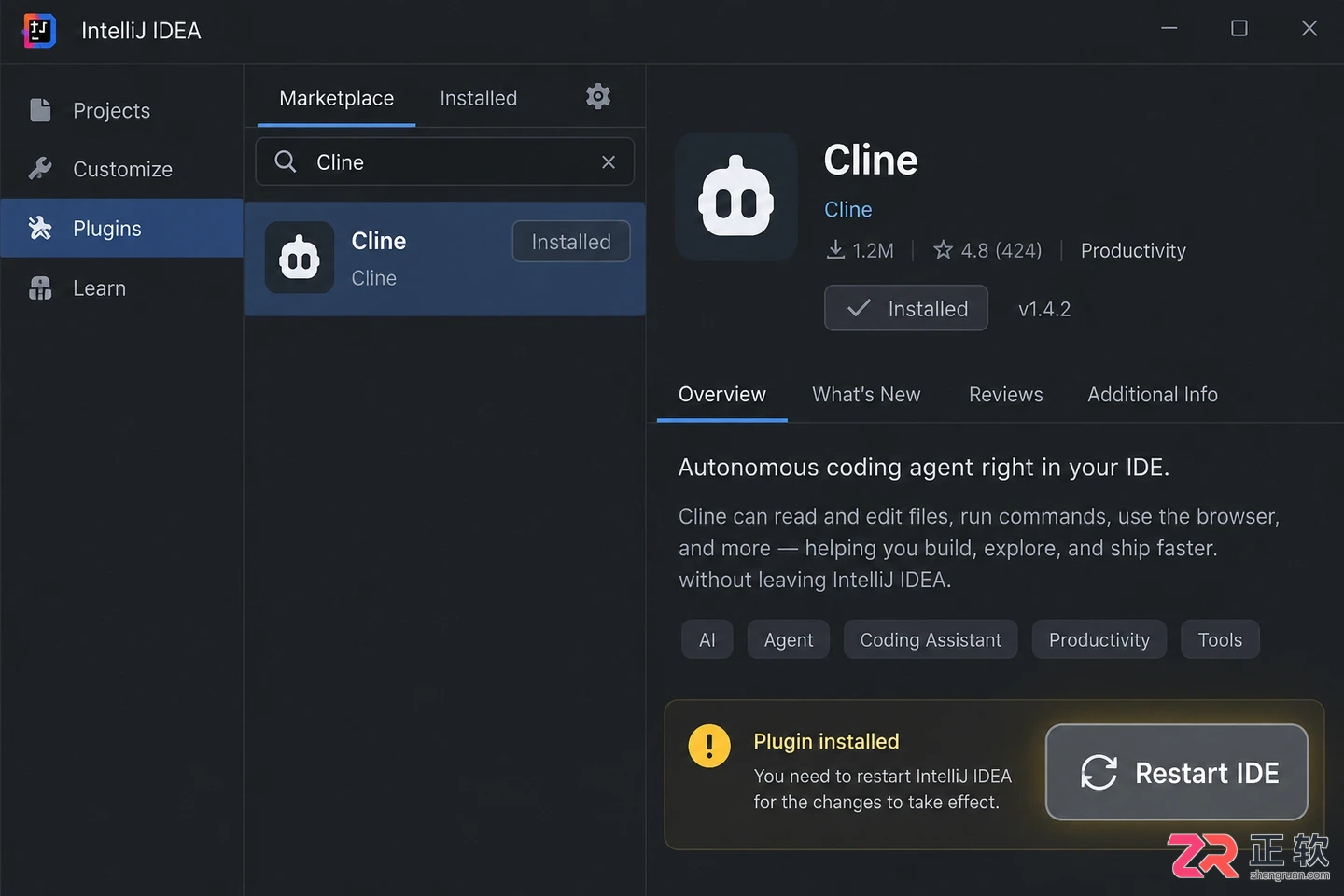This screenshot has width=1344, height=896.
Task: Open the plugin settings gear menu
Action: [x=598, y=96]
